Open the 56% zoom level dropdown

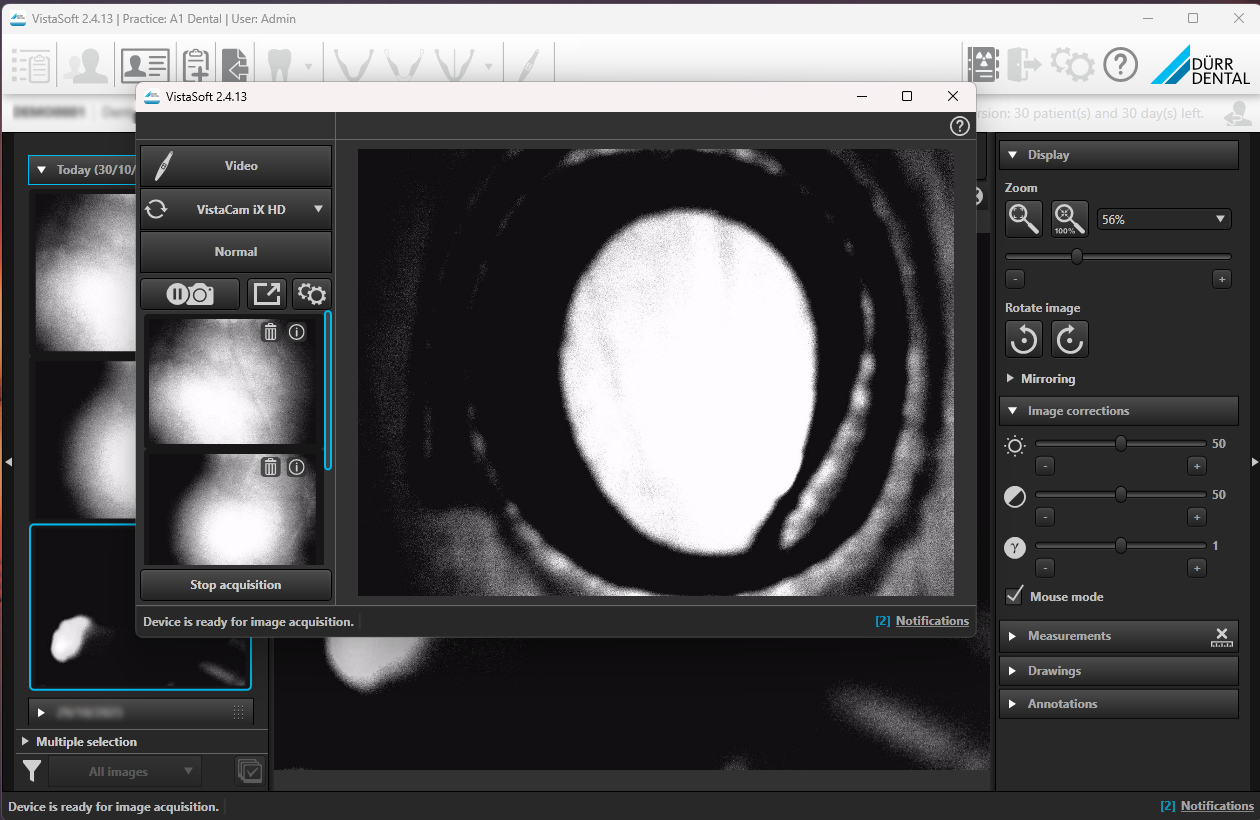[1164, 219]
